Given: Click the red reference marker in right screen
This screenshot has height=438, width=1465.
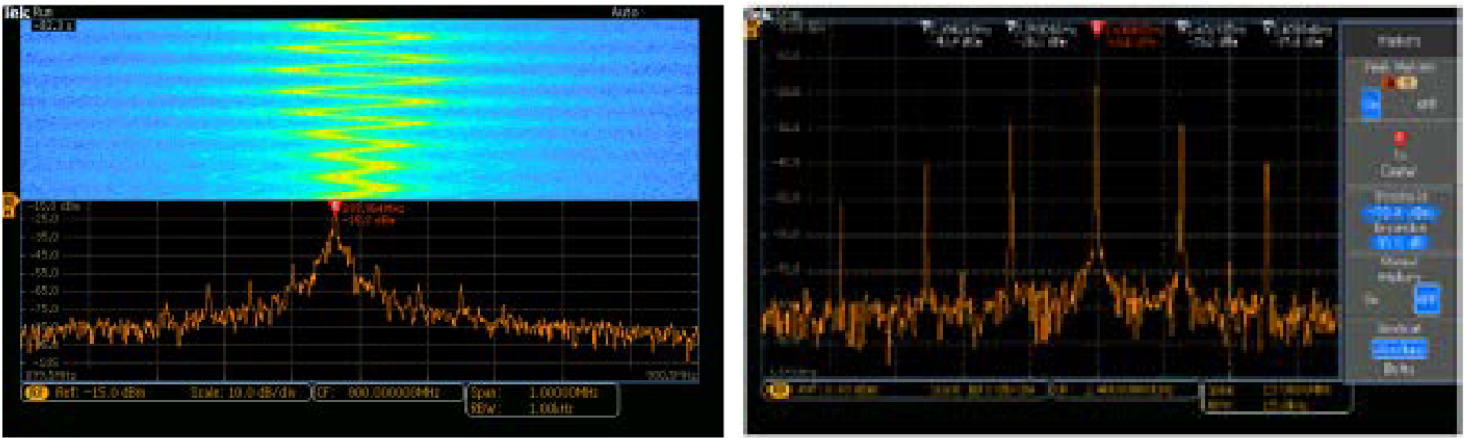Looking at the screenshot, I should tap(1097, 27).
